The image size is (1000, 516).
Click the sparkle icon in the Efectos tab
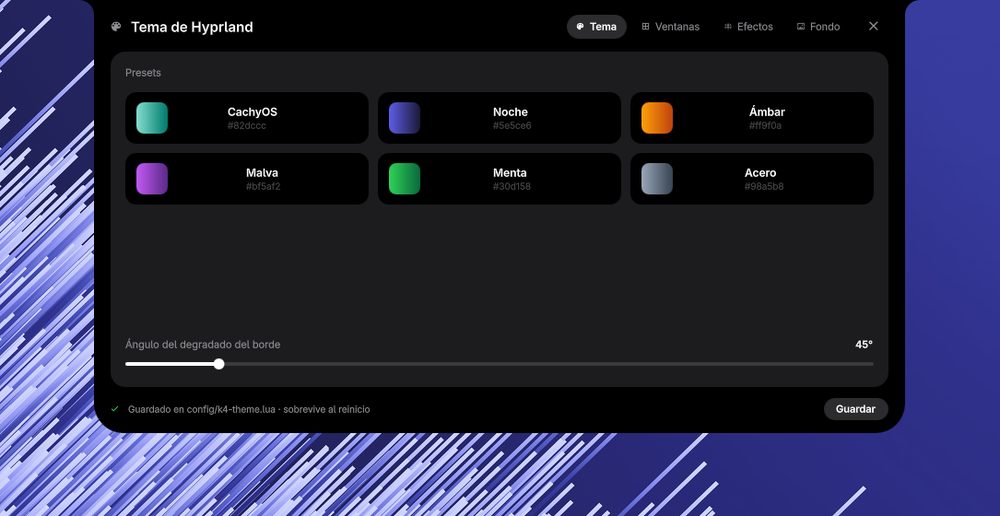[x=728, y=27]
